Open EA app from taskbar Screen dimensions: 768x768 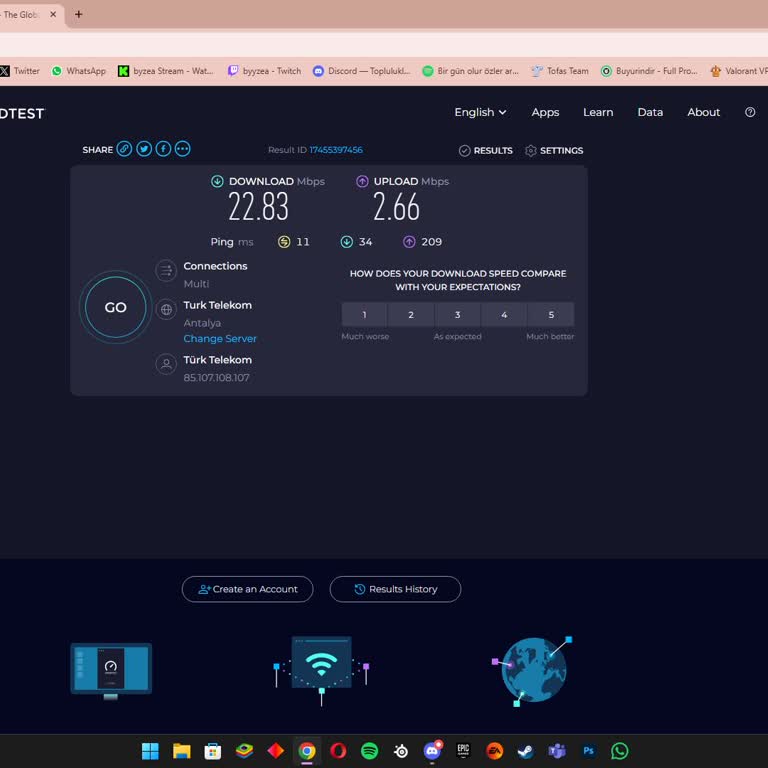(495, 750)
